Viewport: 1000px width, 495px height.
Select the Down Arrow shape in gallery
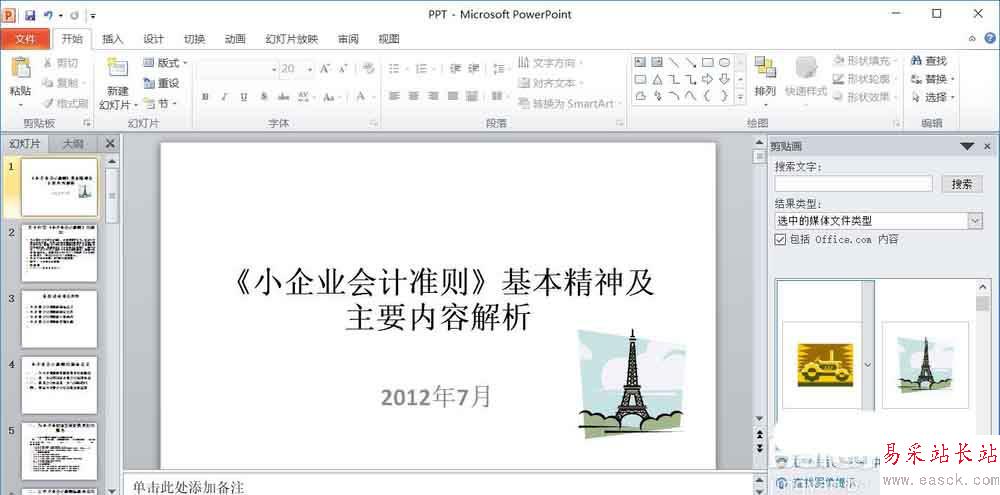tap(724, 79)
